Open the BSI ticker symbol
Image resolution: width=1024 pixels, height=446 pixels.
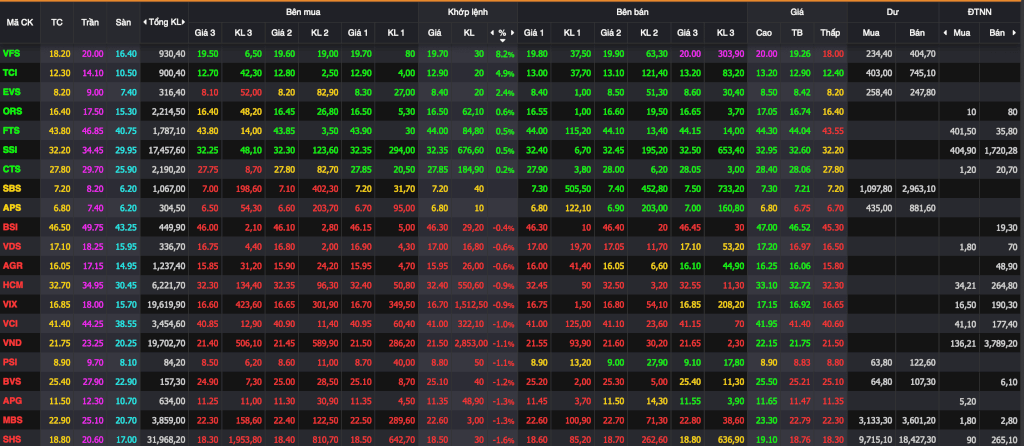pyautogui.click(x=10, y=228)
